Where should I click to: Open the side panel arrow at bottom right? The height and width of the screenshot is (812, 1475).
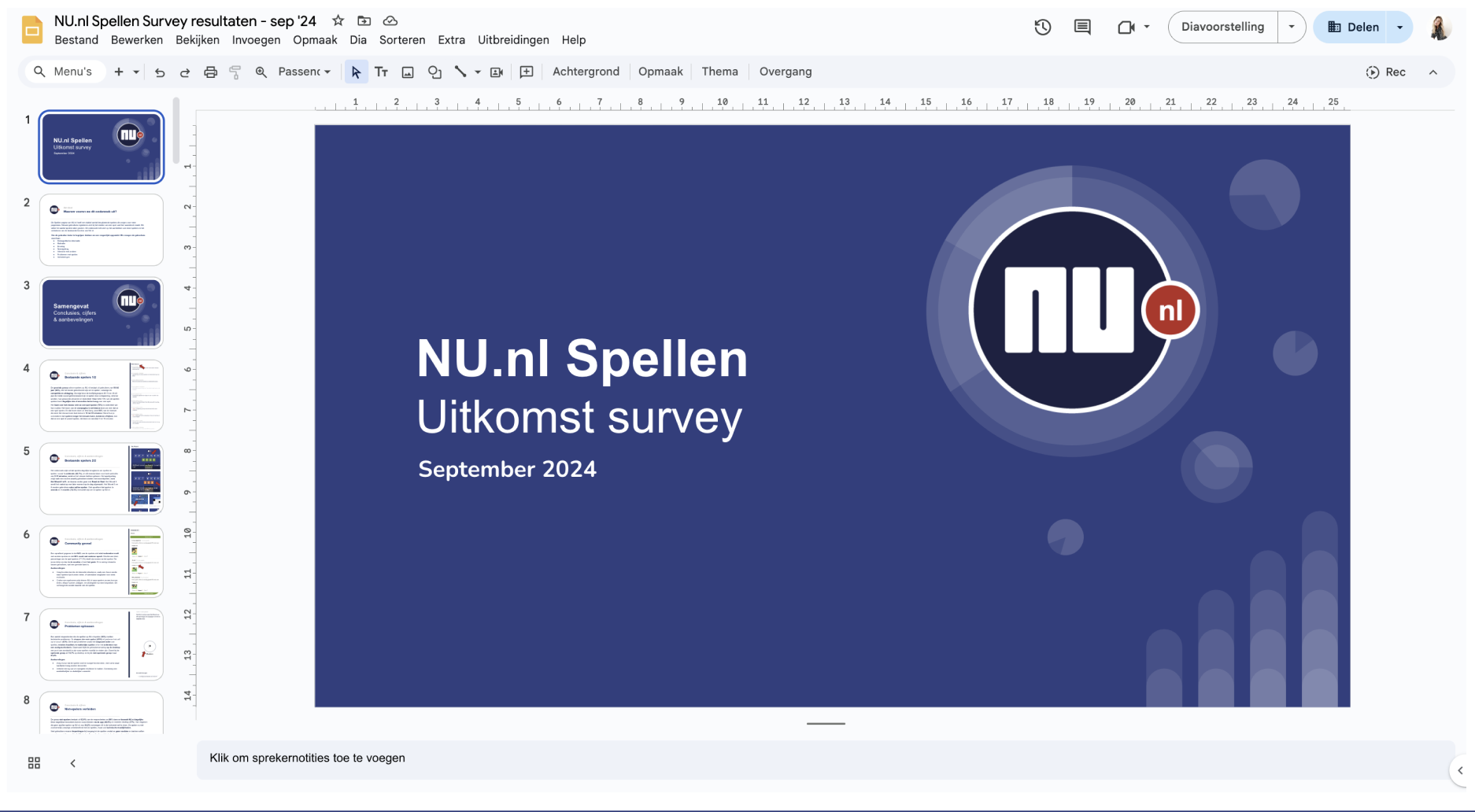coord(1460,770)
